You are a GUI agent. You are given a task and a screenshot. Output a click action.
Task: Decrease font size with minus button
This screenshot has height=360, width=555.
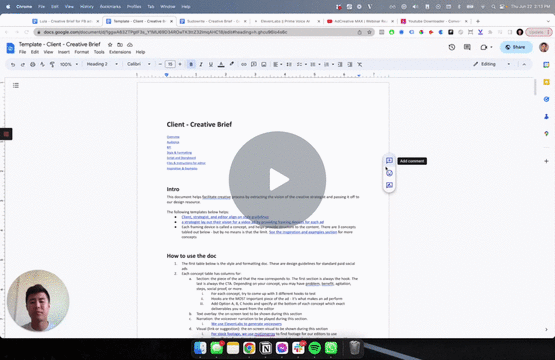point(160,64)
